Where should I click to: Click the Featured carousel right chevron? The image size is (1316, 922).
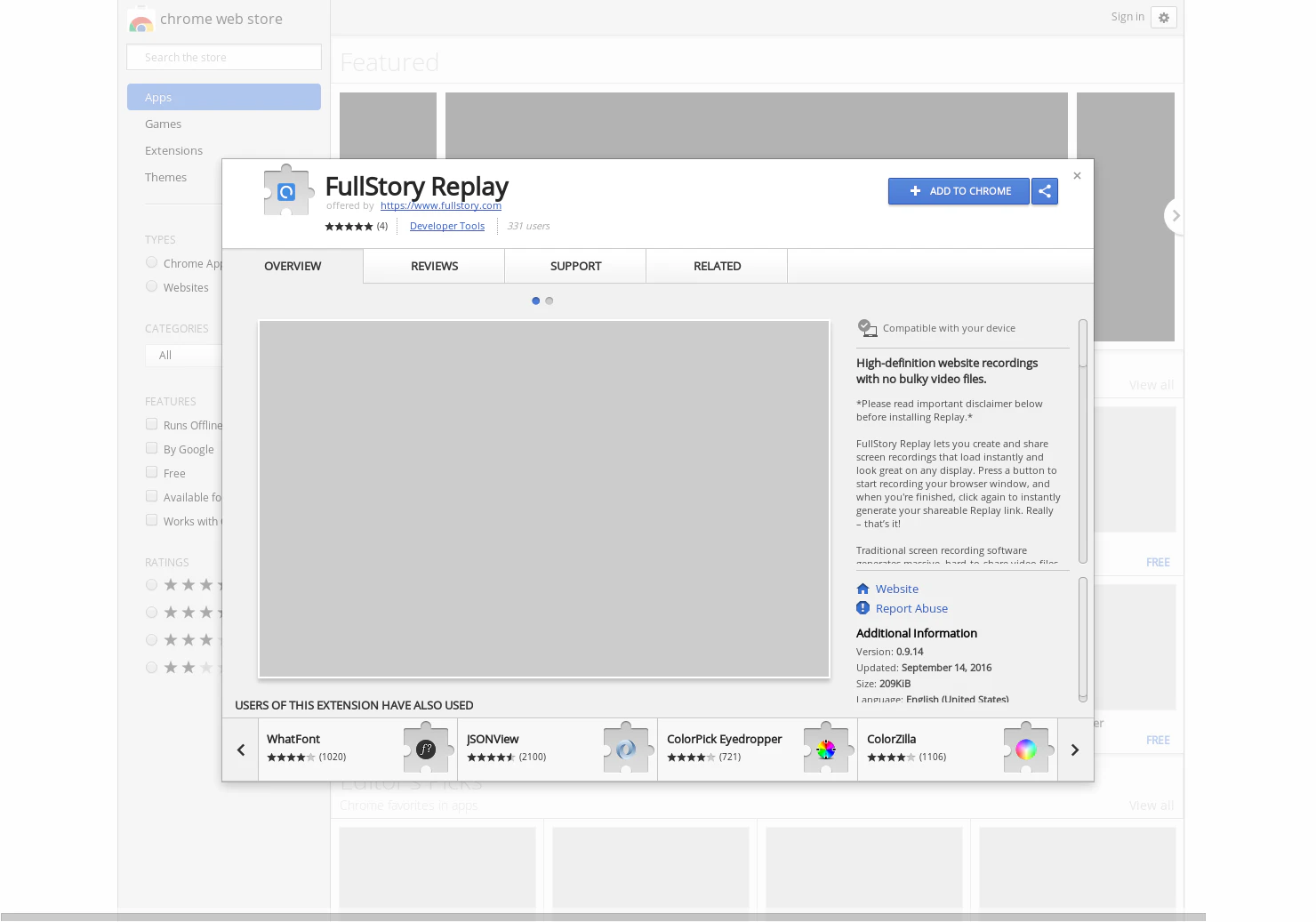pos(1176,215)
